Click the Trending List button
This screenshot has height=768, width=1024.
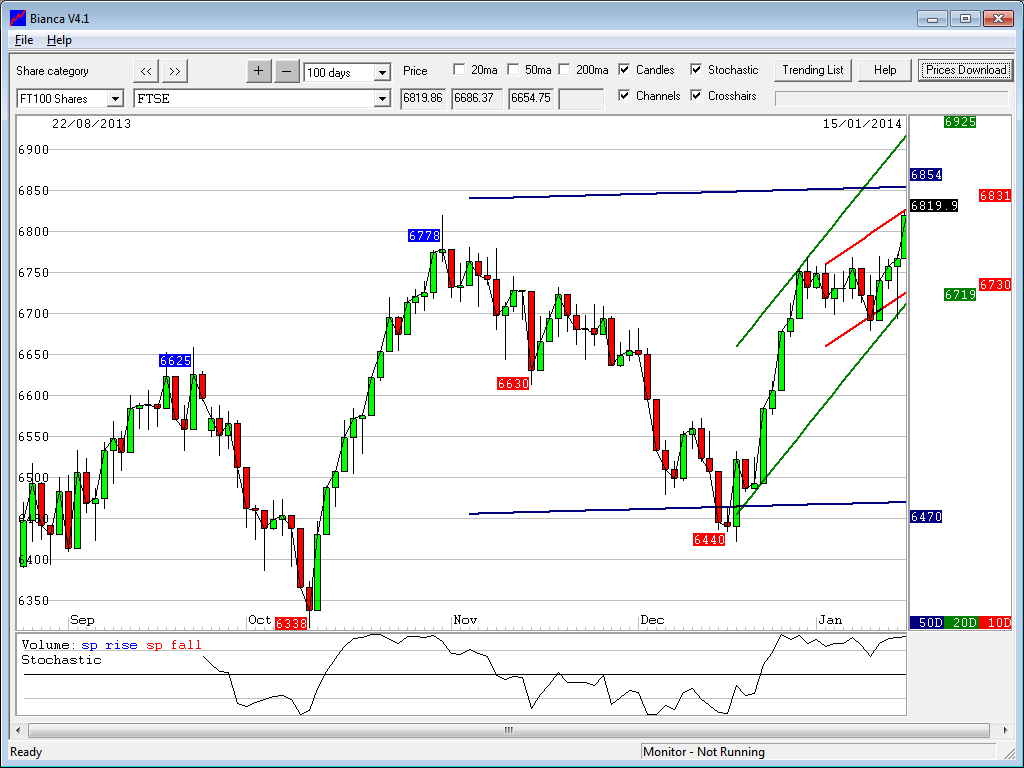(x=812, y=70)
